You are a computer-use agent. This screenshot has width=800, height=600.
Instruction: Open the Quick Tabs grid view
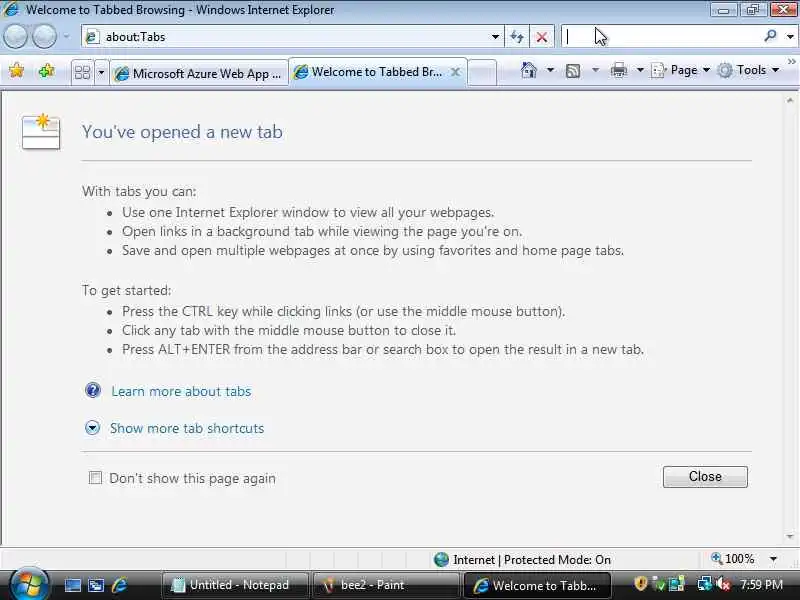pyautogui.click(x=82, y=72)
